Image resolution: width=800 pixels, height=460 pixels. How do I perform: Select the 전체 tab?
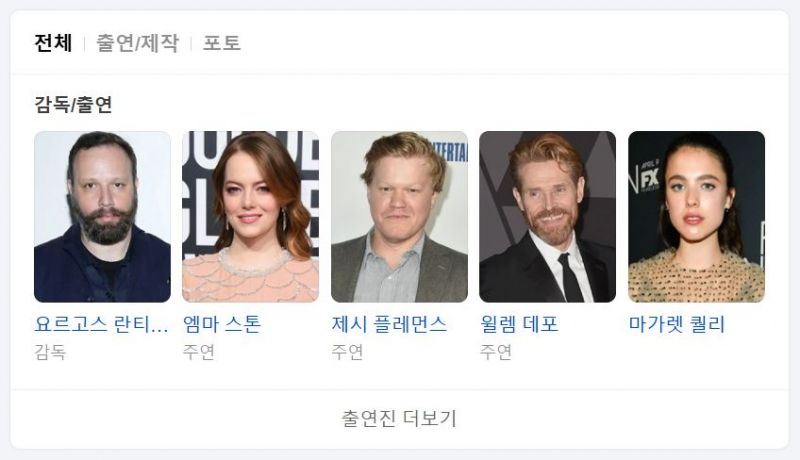click(x=53, y=43)
